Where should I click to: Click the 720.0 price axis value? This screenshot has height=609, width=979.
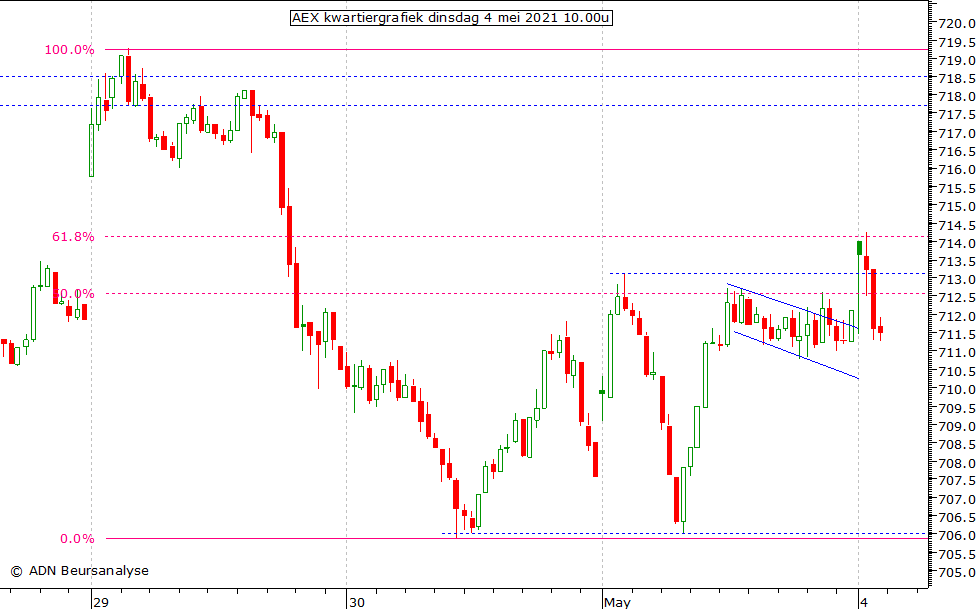(956, 24)
